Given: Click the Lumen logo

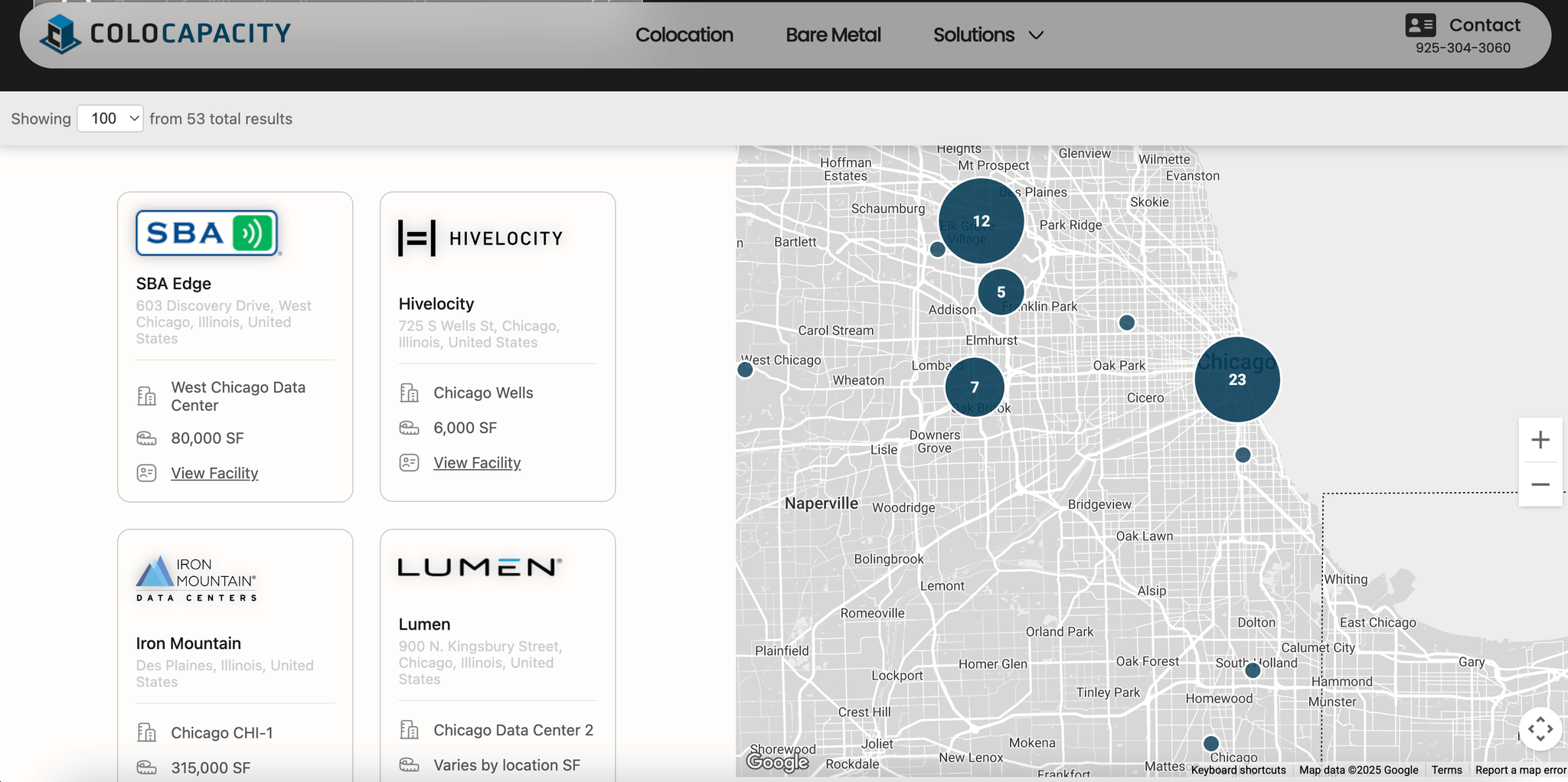Looking at the screenshot, I should (x=478, y=568).
